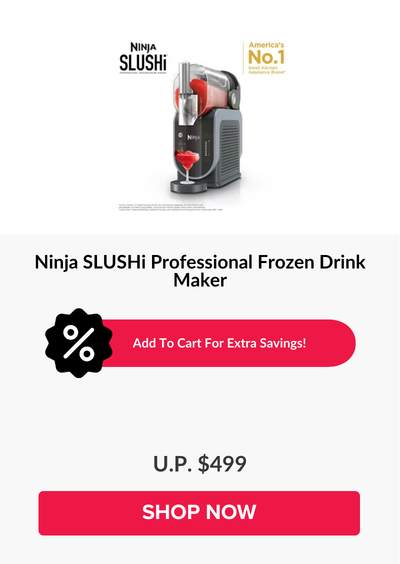The image size is (400, 564).
Task: Click the Small Kitchen Appliance Brand text
Action: pyautogui.click(x=267, y=70)
